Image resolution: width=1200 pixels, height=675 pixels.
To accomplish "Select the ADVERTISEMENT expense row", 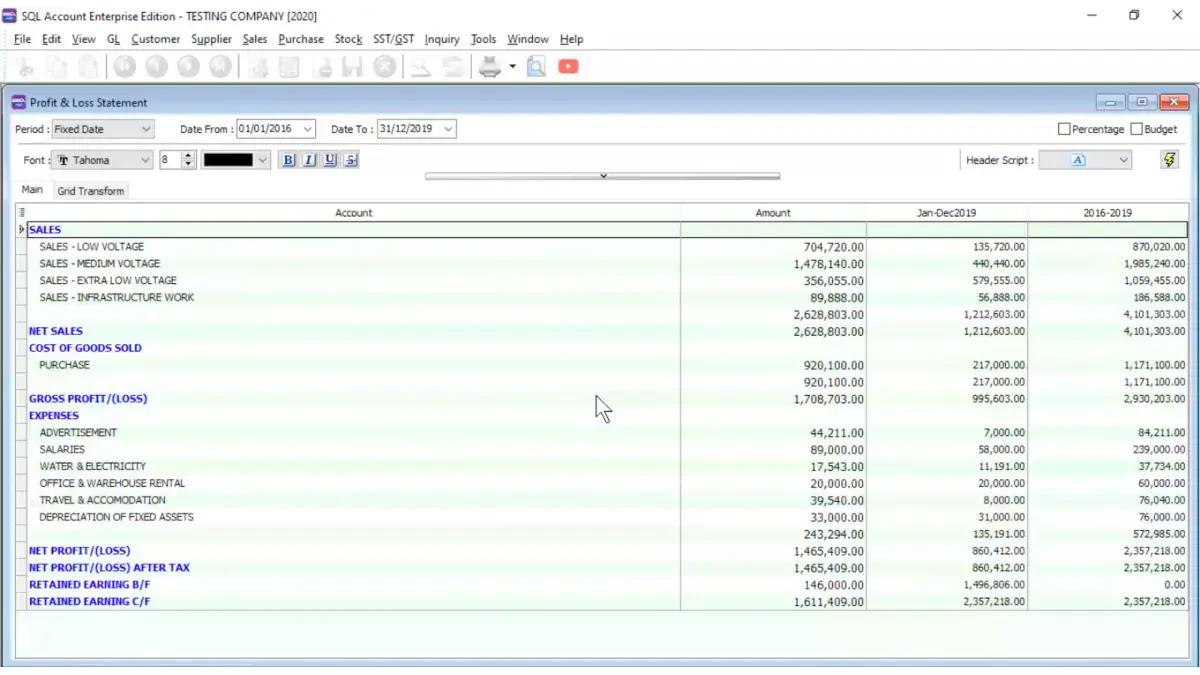I will 602,433.
